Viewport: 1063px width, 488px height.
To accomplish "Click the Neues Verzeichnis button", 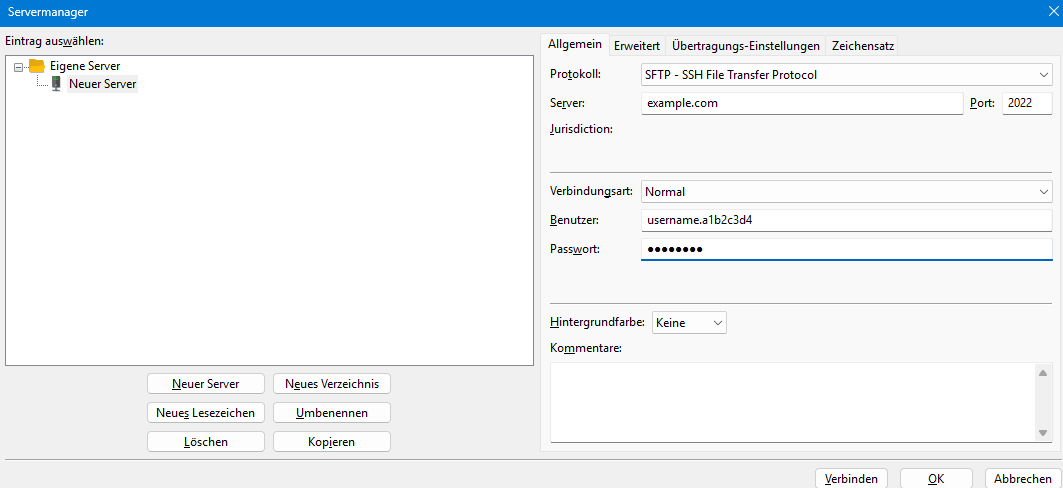I will click(x=332, y=384).
